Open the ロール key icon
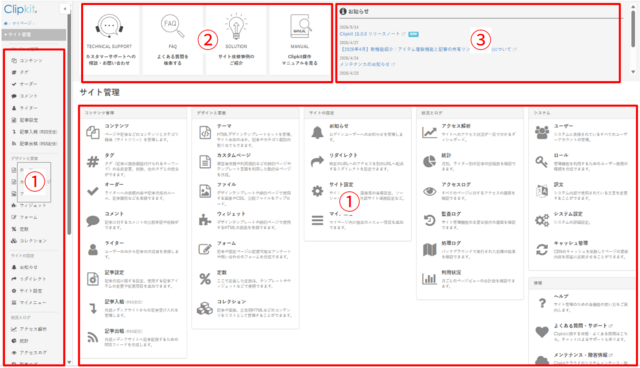 542,162
